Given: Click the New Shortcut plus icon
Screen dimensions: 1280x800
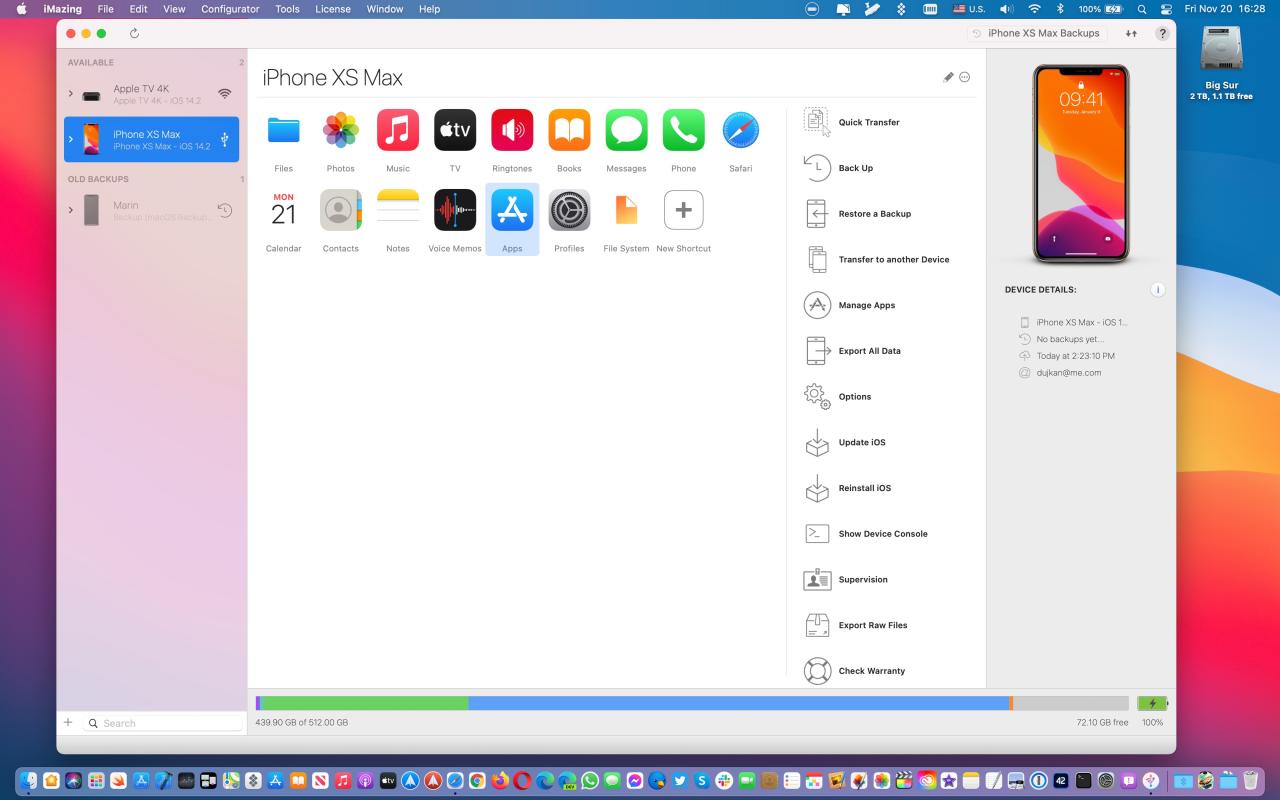Looking at the screenshot, I should (x=683, y=211).
